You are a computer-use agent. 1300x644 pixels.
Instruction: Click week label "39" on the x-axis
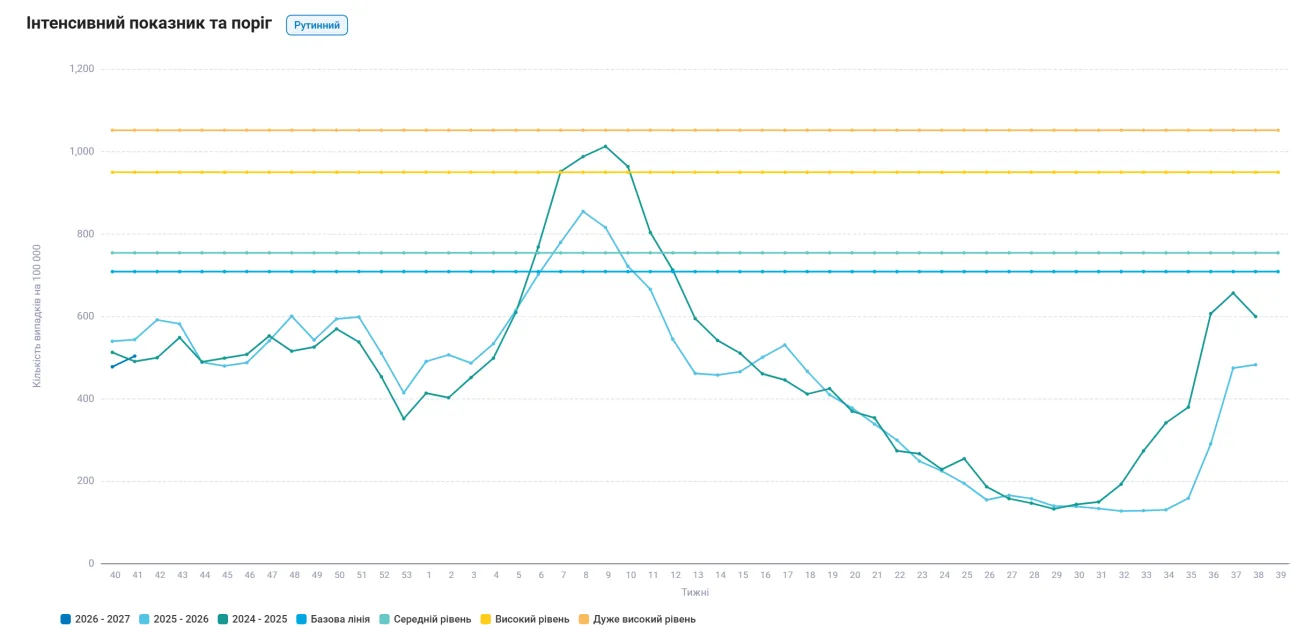tap(1279, 575)
